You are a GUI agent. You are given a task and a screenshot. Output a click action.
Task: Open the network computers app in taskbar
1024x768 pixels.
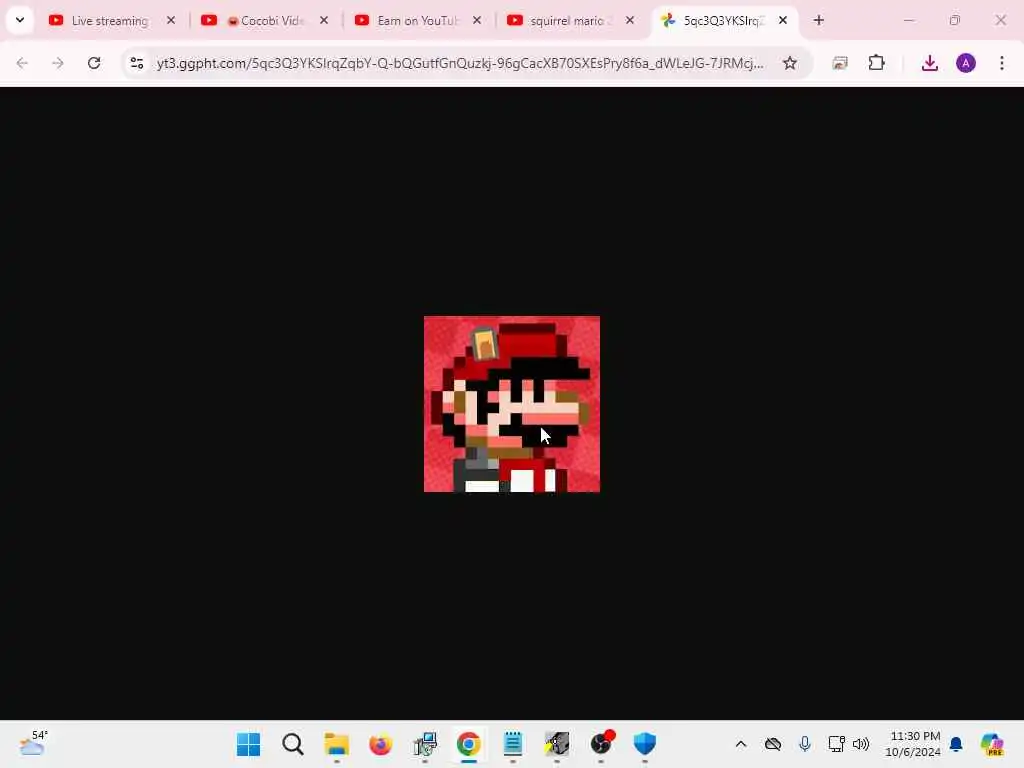(425, 744)
